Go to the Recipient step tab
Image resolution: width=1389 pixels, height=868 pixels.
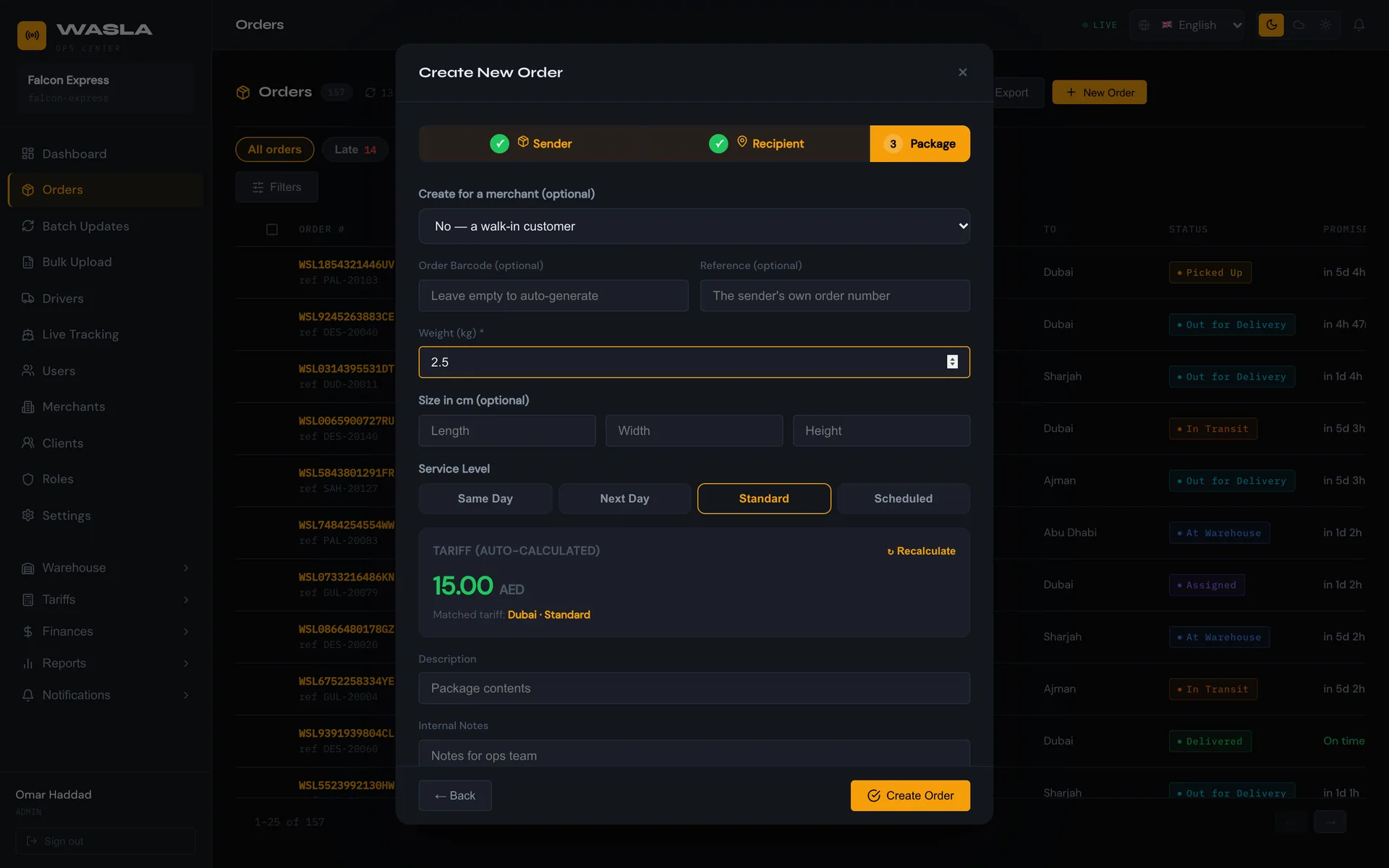pyautogui.click(x=756, y=143)
